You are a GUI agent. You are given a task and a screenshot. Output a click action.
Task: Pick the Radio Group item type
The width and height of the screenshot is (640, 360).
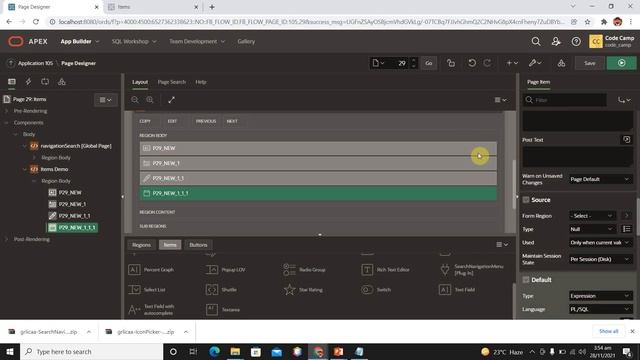coord(304,269)
